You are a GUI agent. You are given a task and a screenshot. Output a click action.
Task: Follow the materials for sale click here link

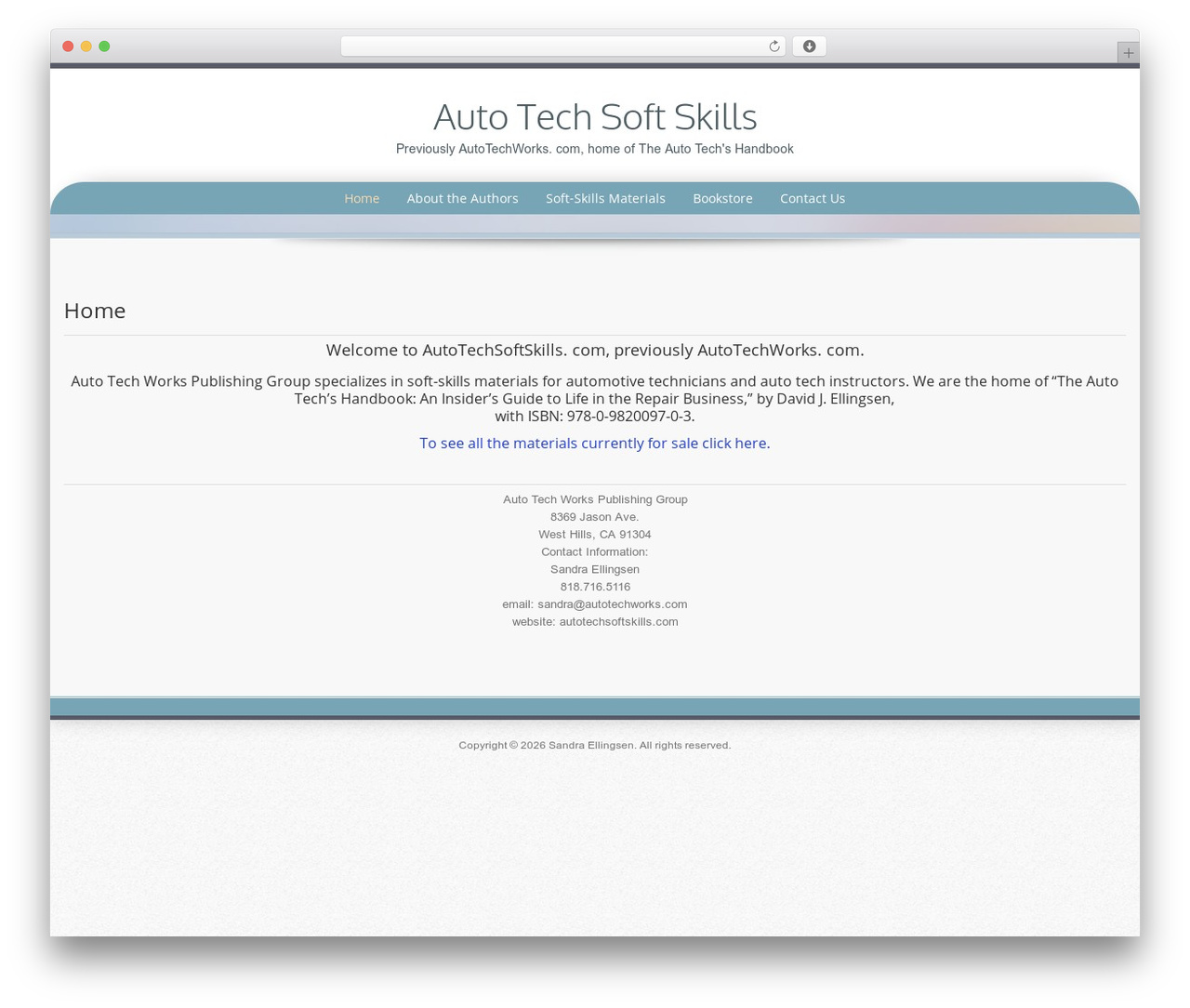click(x=595, y=443)
